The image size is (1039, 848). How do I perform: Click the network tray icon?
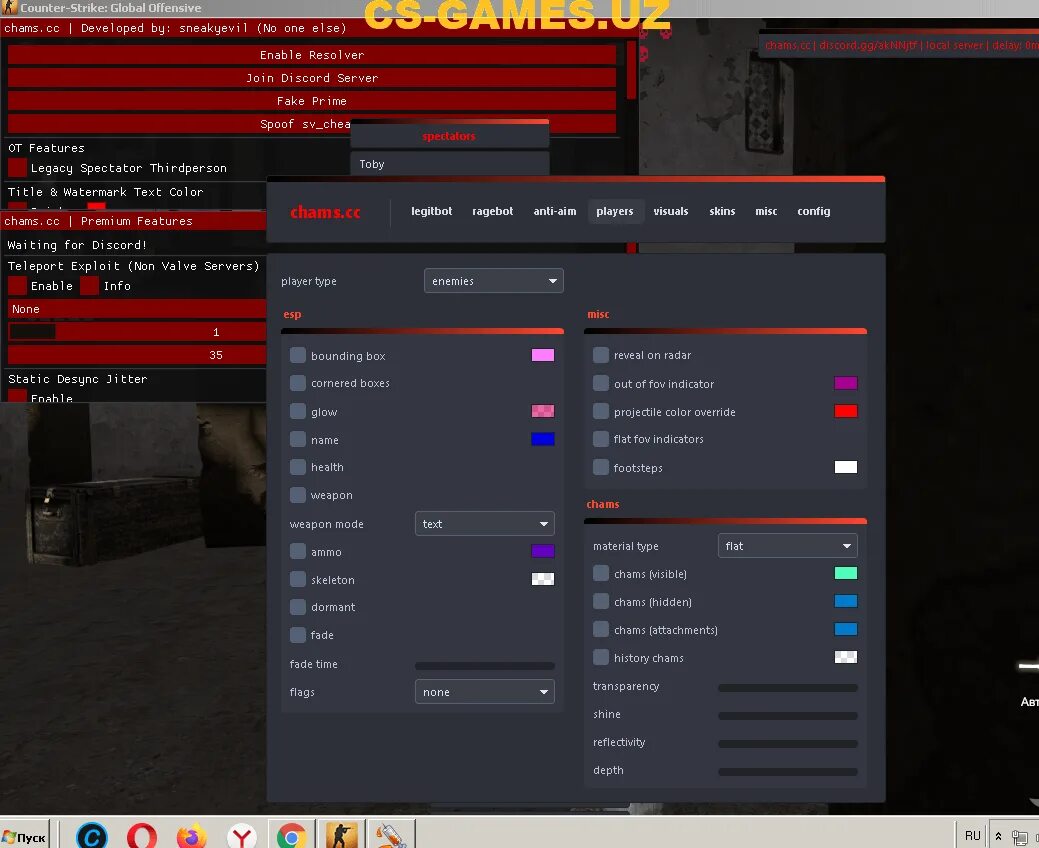point(1020,837)
